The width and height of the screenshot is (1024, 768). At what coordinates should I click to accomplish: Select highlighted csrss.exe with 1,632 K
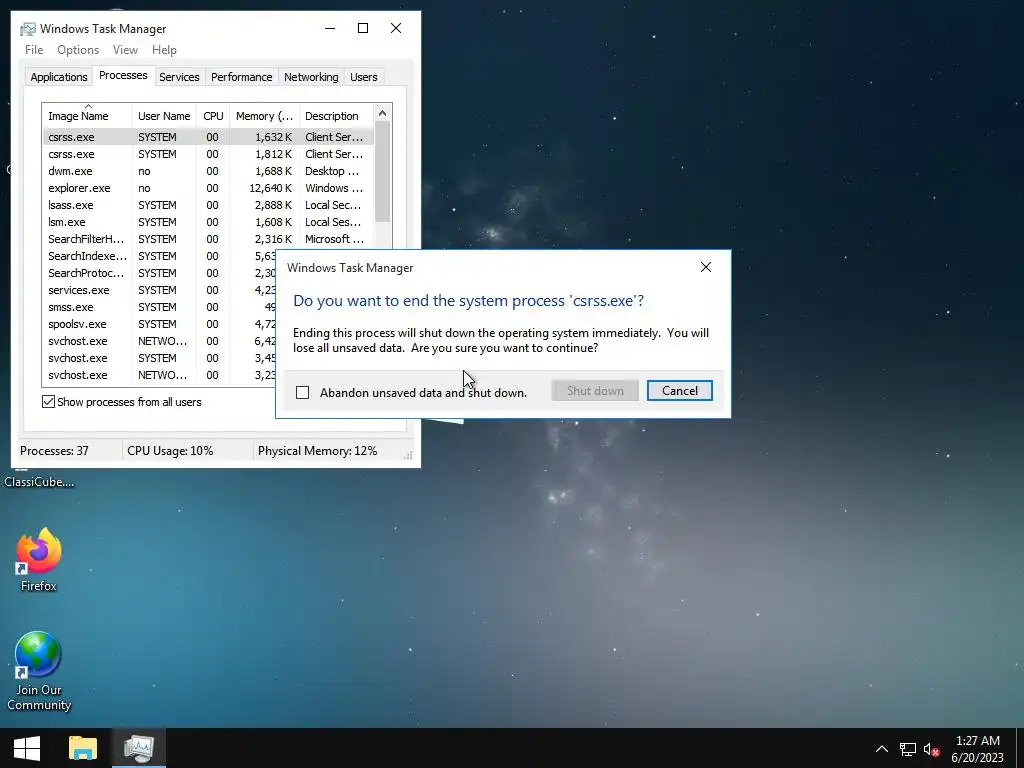point(208,137)
